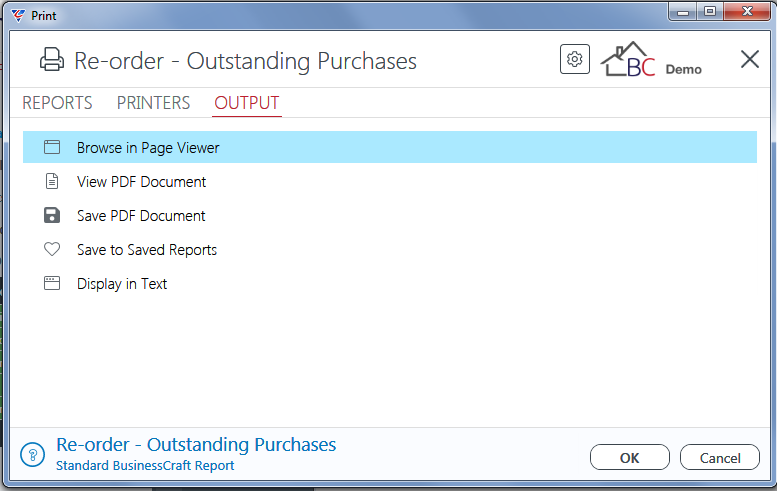Image resolution: width=777 pixels, height=491 pixels.
Task: Open the PRINTERS tab
Action: pos(154,103)
